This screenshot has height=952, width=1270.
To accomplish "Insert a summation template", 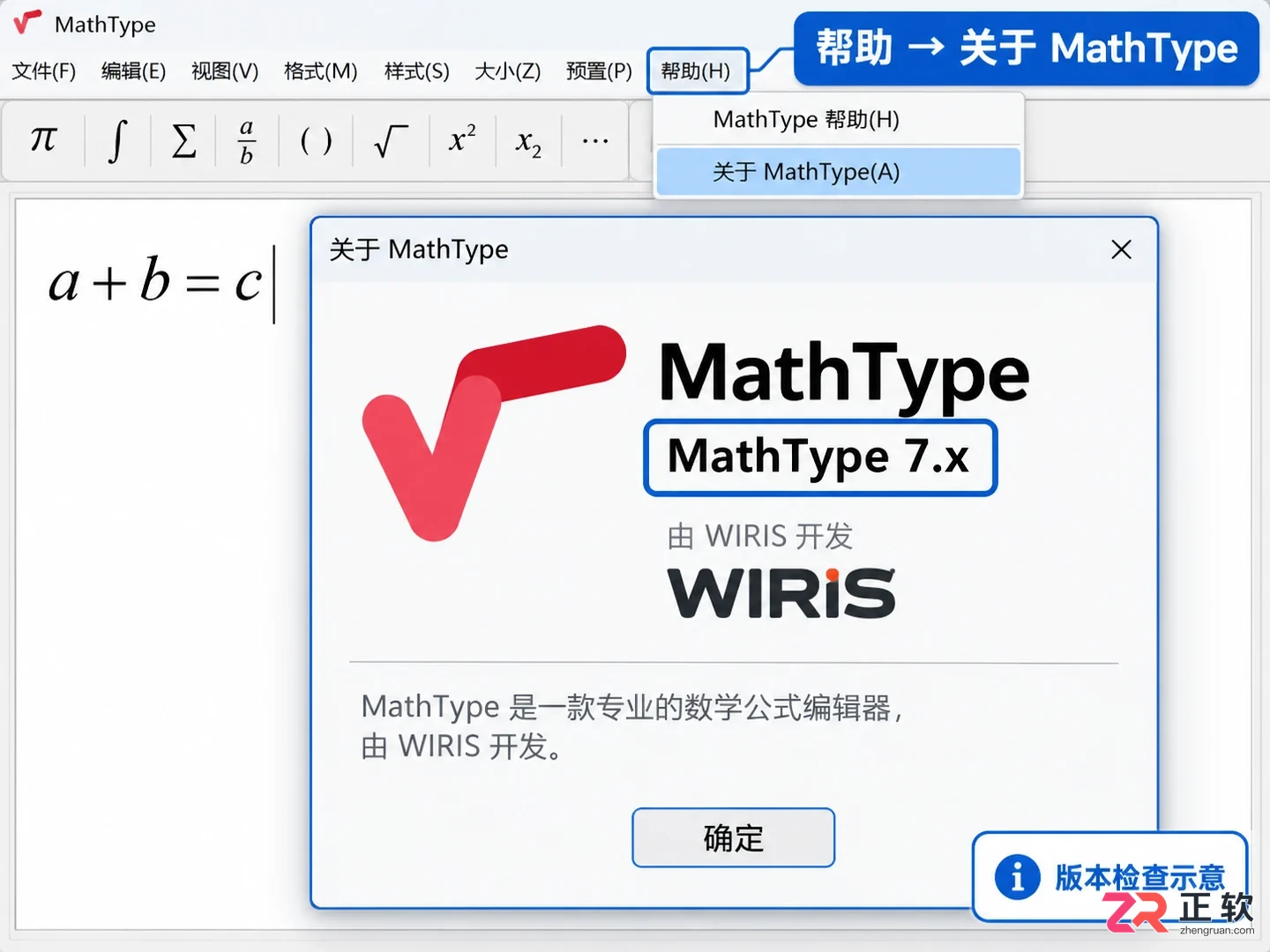I will coord(183,140).
